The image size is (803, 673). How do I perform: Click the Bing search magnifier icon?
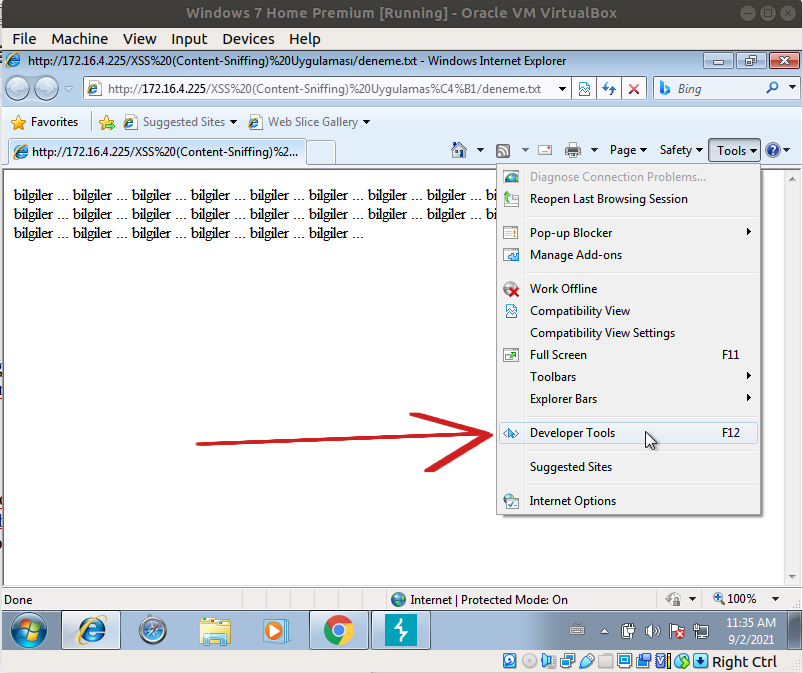point(772,88)
